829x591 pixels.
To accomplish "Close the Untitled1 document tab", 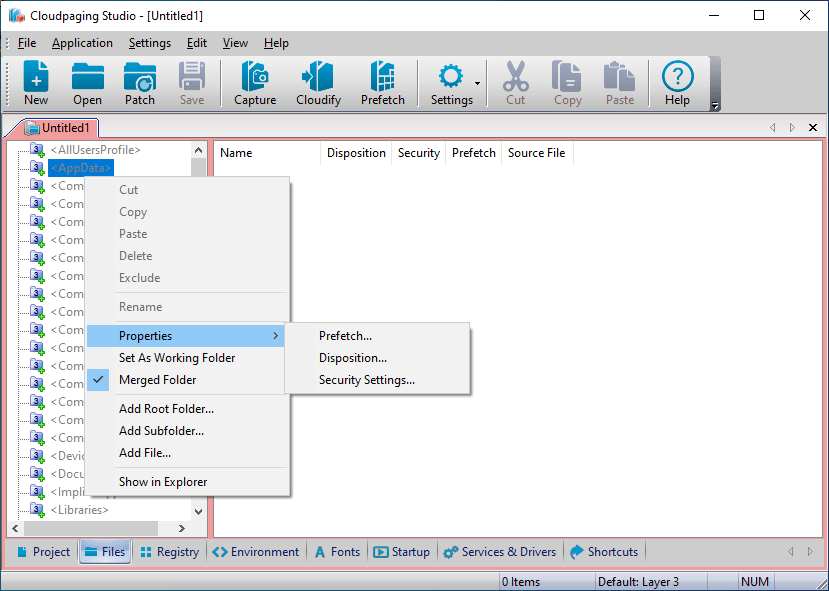I will click(x=813, y=127).
